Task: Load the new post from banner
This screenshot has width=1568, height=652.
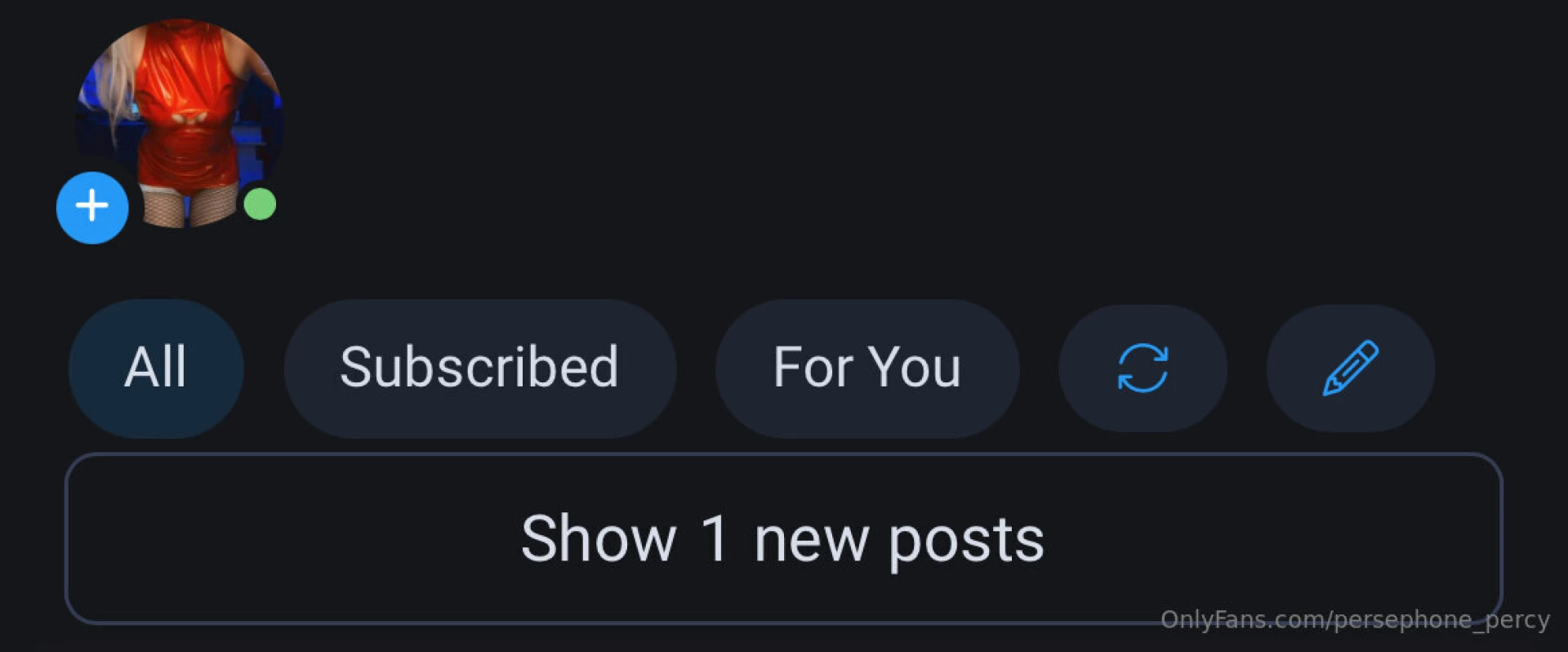Action: coord(783,538)
